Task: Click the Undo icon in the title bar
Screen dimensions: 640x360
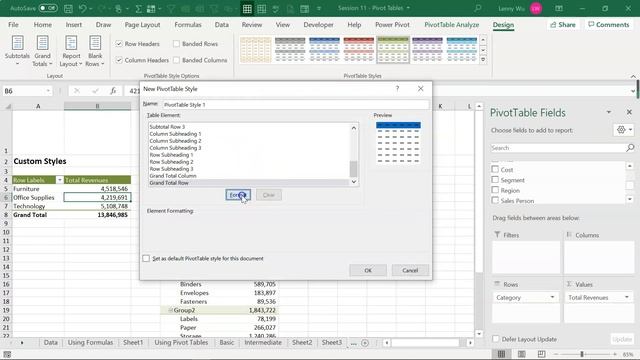Action: point(83,8)
